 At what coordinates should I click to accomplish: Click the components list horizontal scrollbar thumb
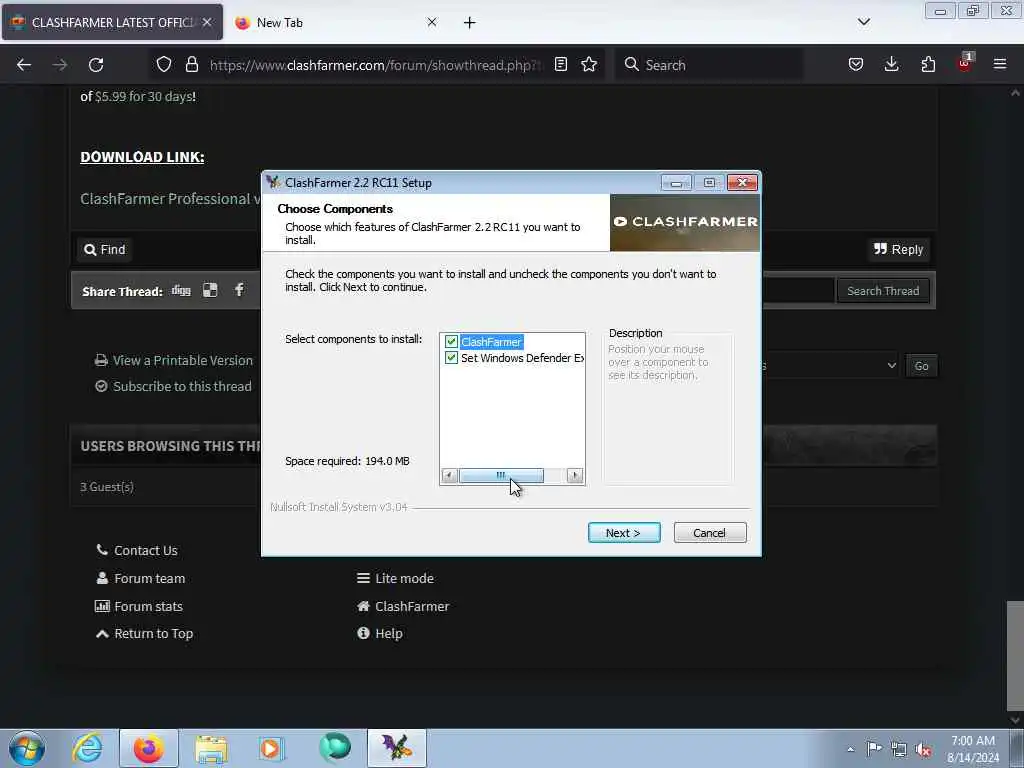(501, 475)
